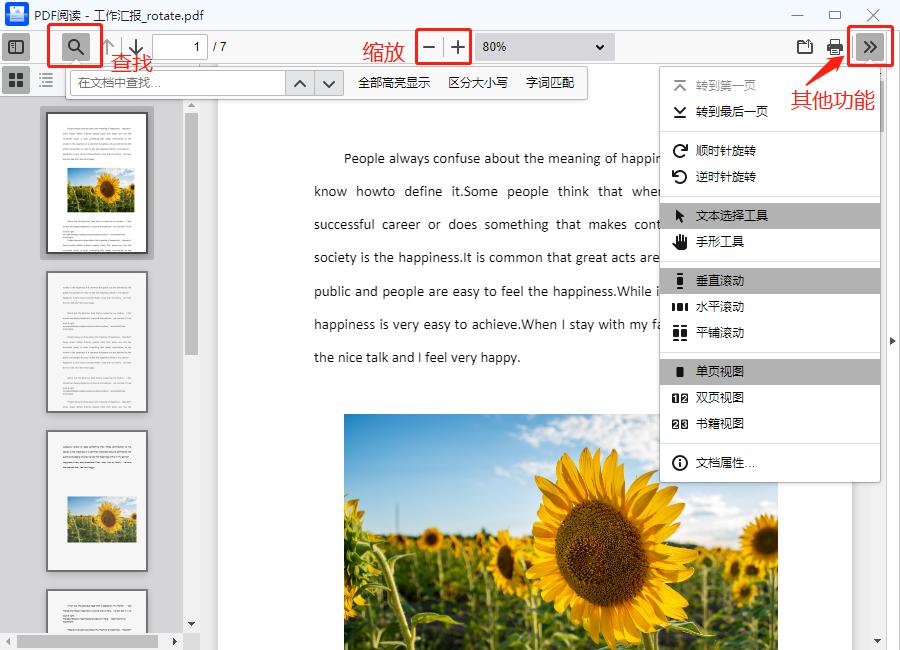
Task: Collapse the 其他功能 chevron menu
Action: click(x=869, y=46)
